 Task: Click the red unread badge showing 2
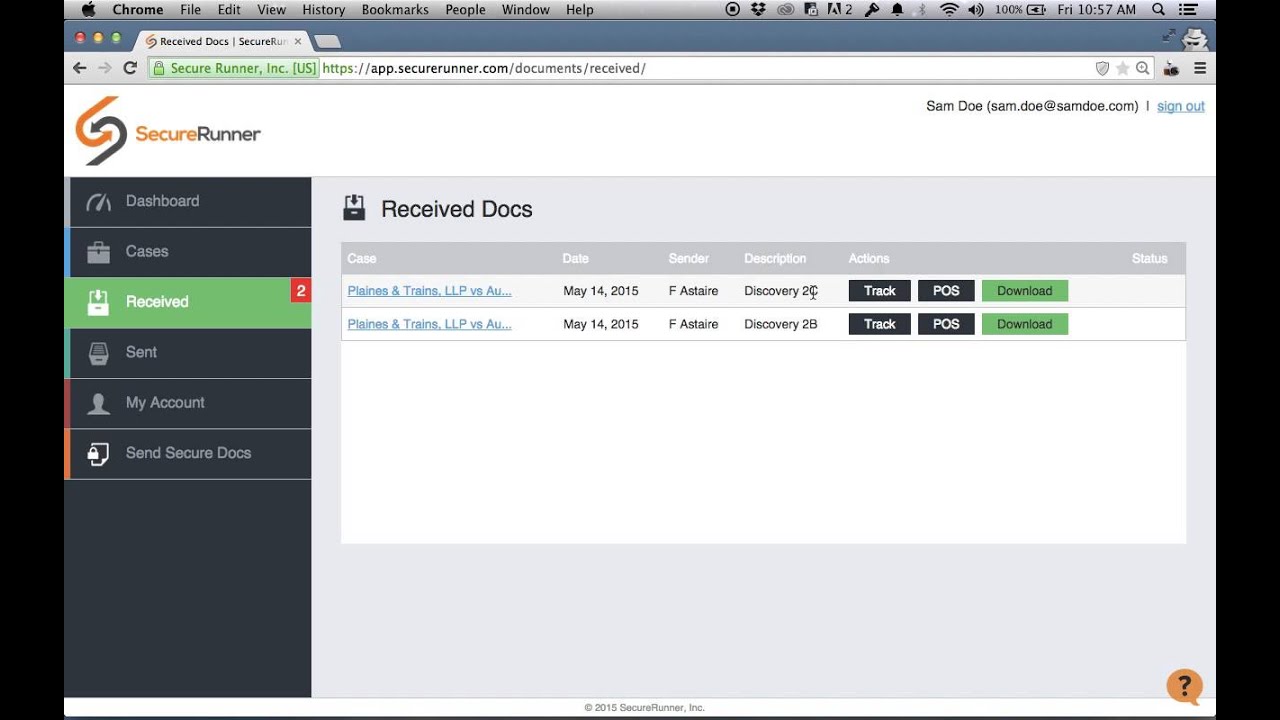pyautogui.click(x=301, y=291)
